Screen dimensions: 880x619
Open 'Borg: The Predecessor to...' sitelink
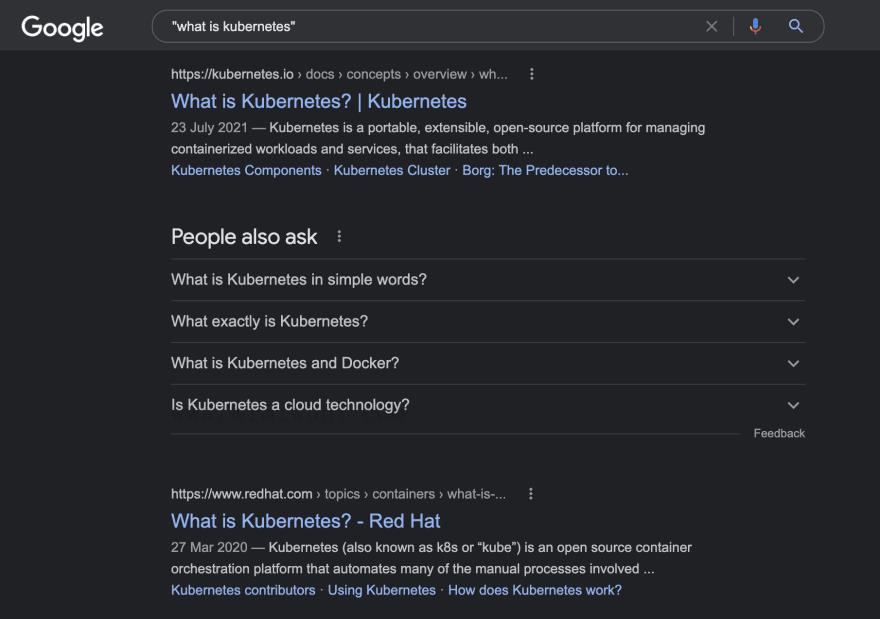pos(545,171)
